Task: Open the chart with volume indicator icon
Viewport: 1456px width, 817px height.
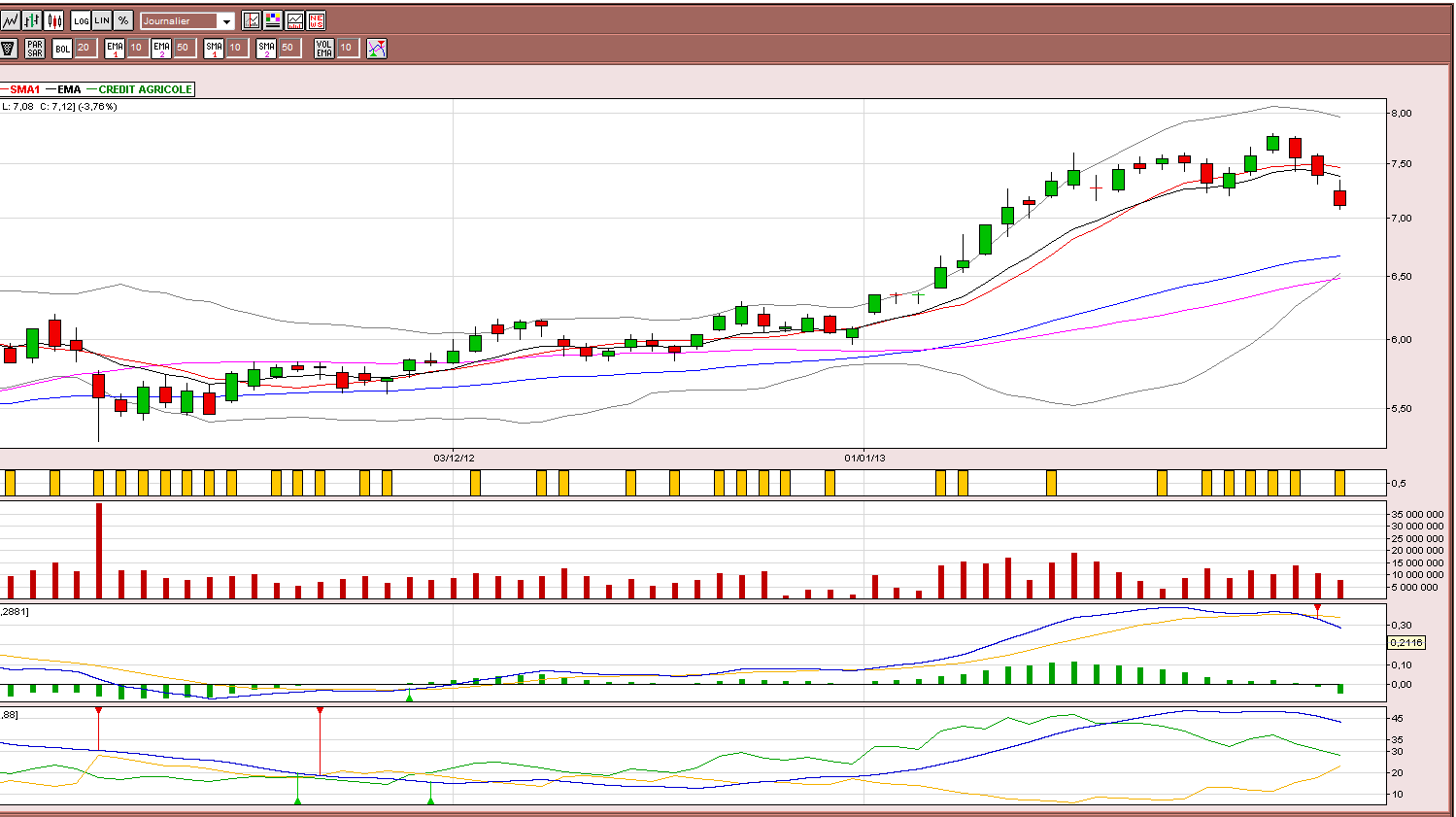Action: (x=252, y=20)
